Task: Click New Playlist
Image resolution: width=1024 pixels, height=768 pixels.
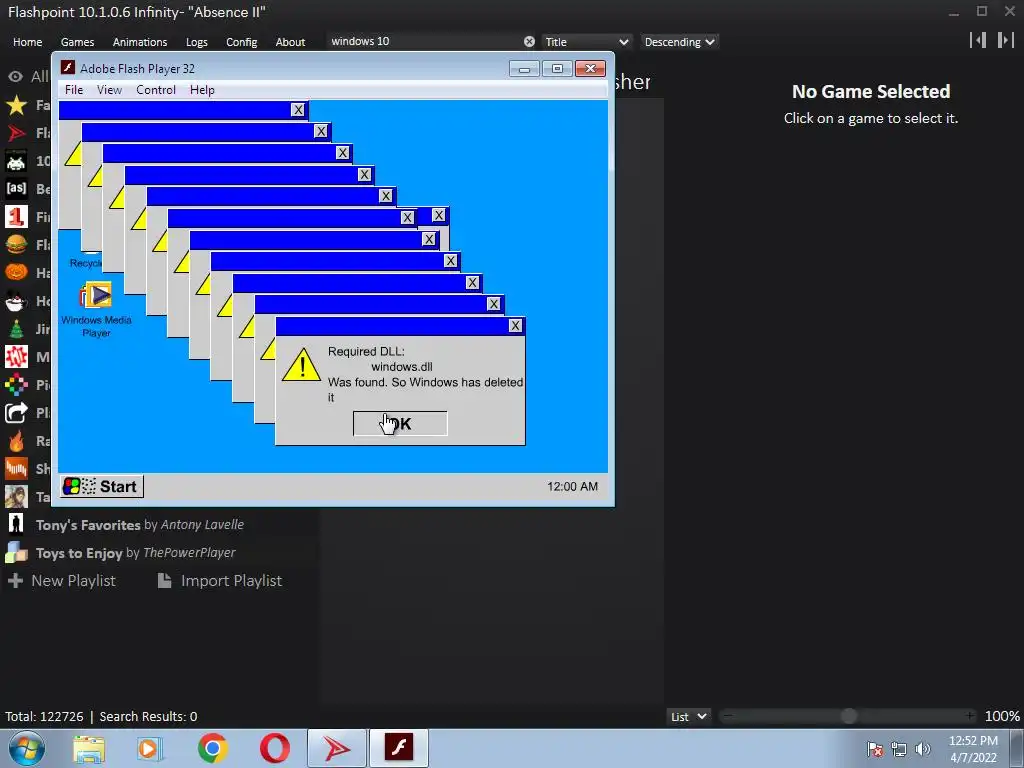Action: pos(61,581)
